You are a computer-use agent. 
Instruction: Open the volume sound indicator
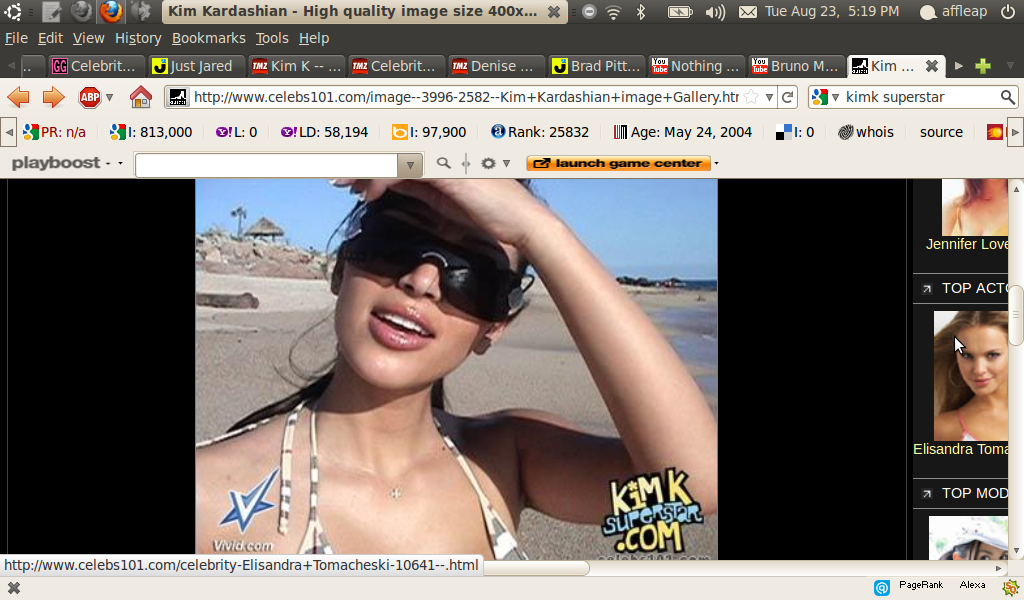click(x=715, y=12)
